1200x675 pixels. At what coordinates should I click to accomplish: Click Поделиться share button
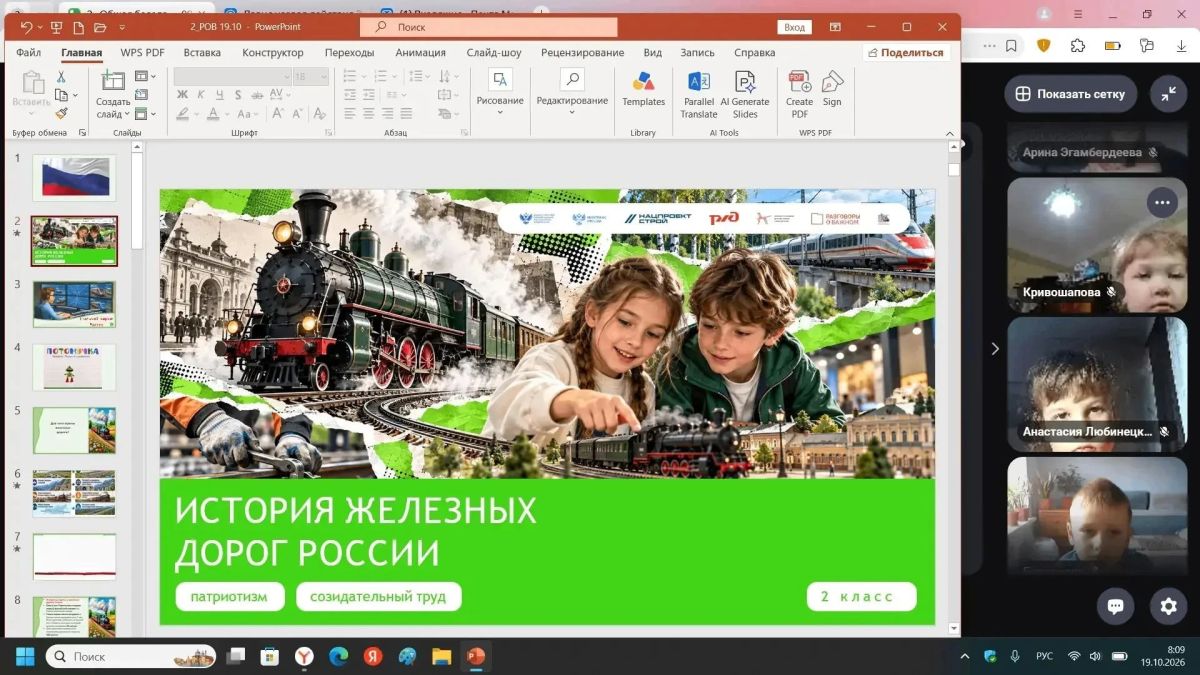point(906,53)
